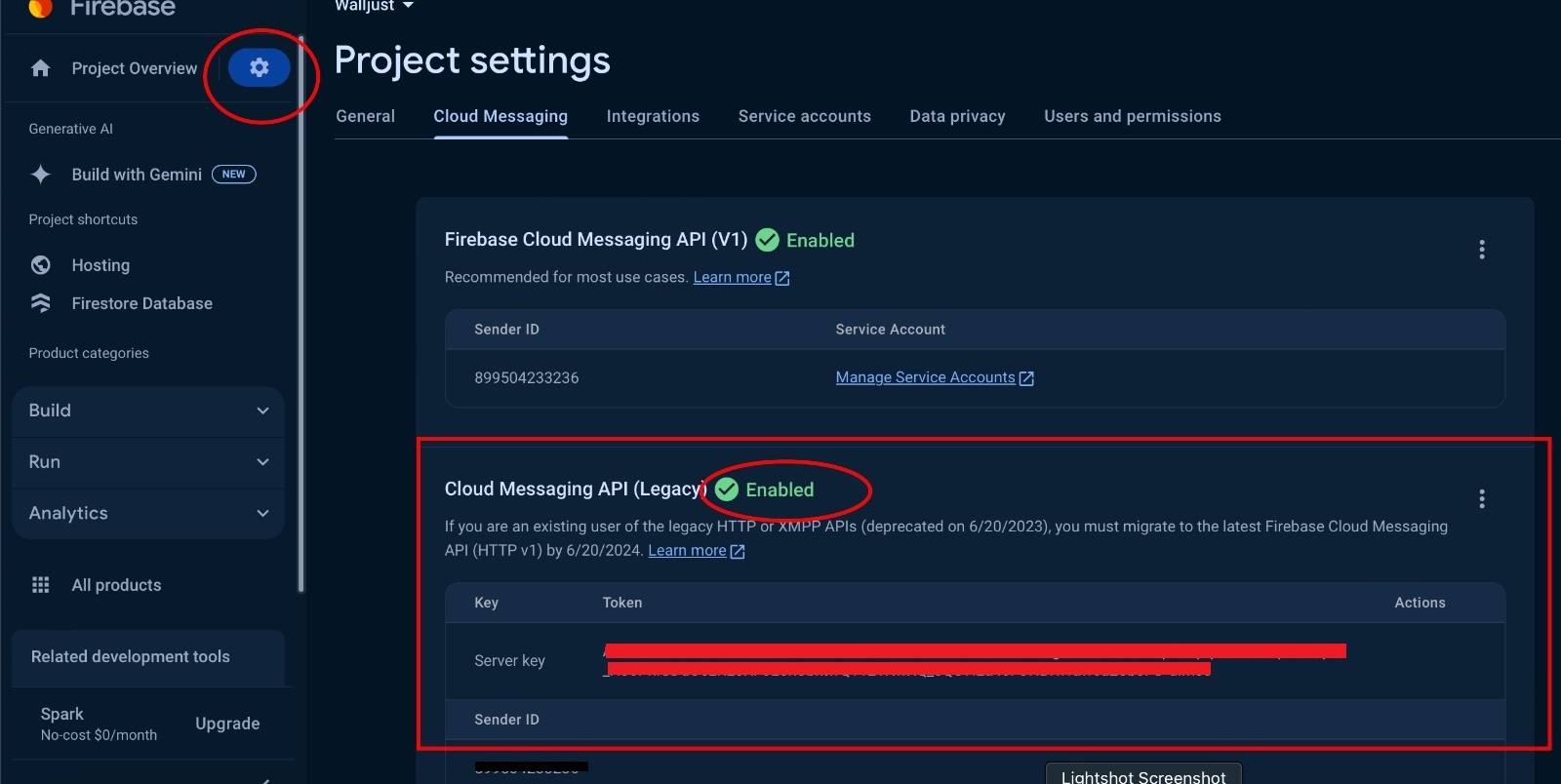
Task: Open the Hosting shortcut
Action: click(100, 265)
